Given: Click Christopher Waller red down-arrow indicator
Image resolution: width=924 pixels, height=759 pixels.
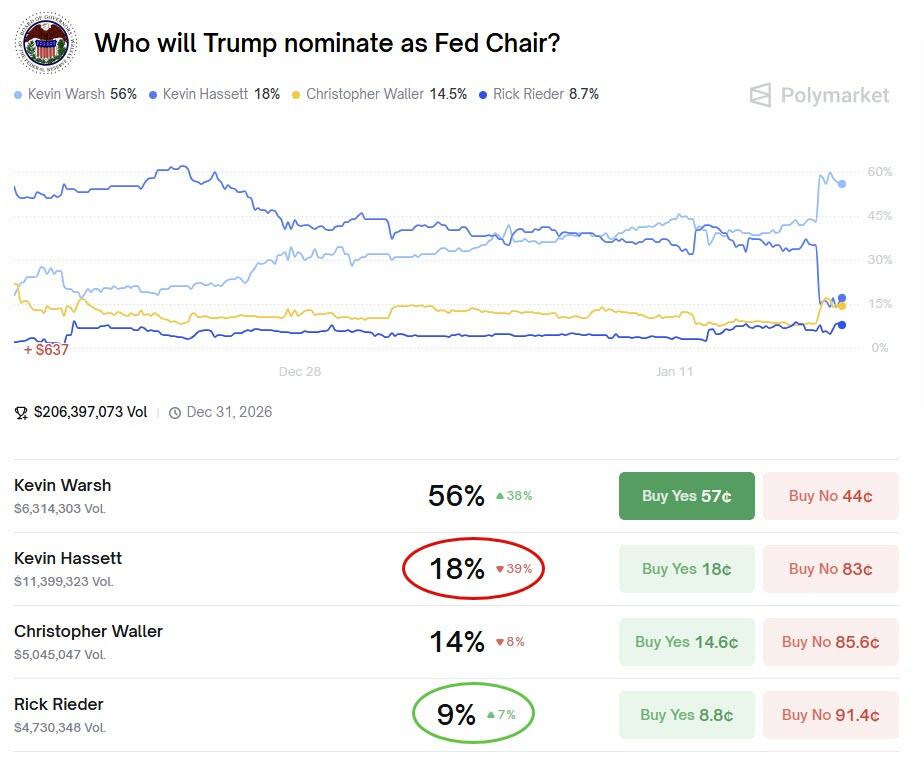Looking at the screenshot, I should click(x=500, y=642).
